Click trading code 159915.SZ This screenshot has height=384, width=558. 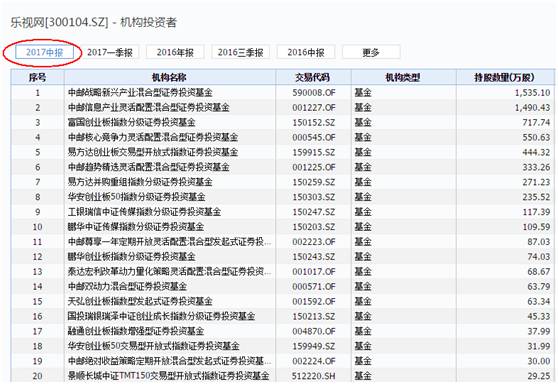314,152
